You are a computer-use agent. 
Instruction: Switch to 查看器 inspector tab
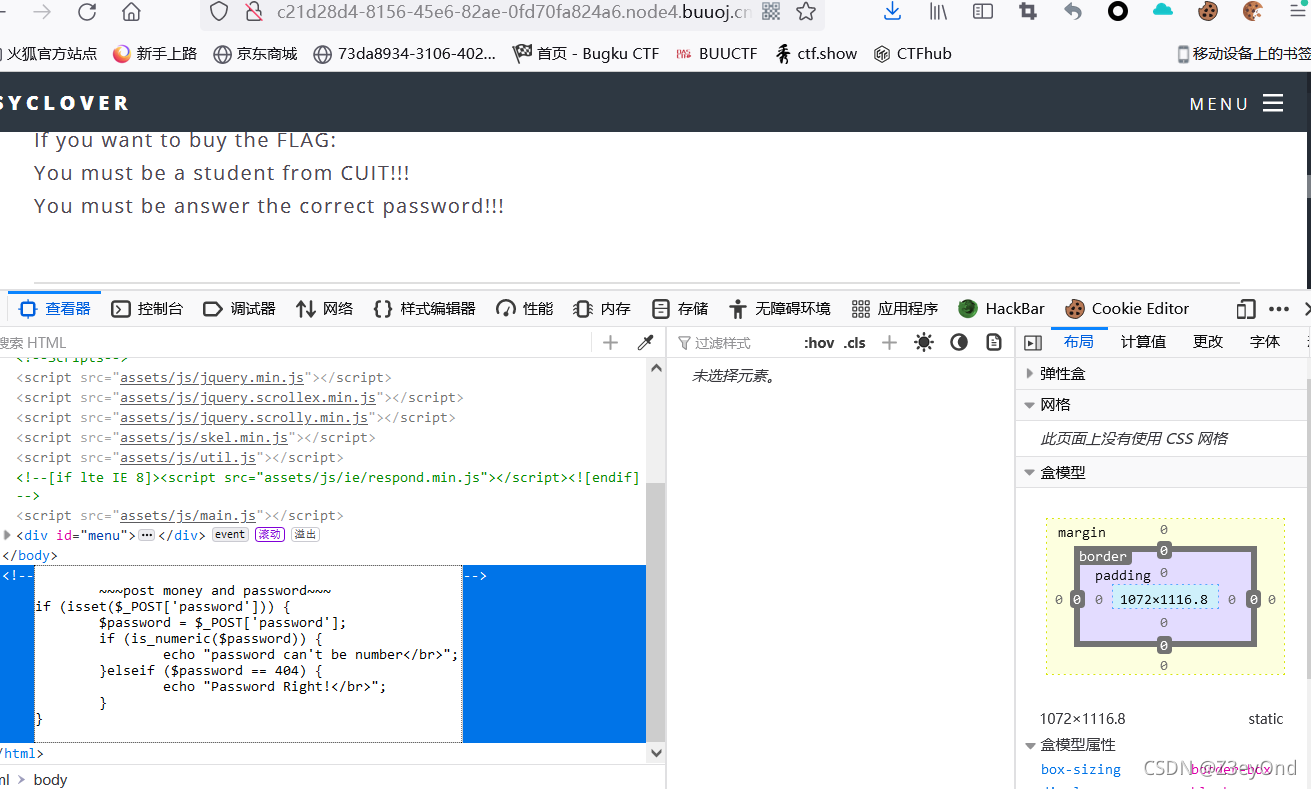[x=55, y=309]
